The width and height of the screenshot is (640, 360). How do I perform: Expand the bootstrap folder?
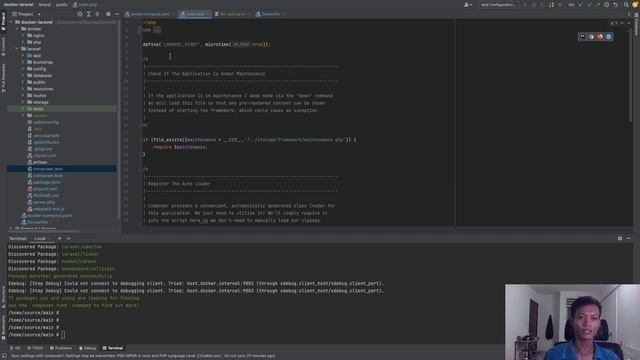click(23, 62)
